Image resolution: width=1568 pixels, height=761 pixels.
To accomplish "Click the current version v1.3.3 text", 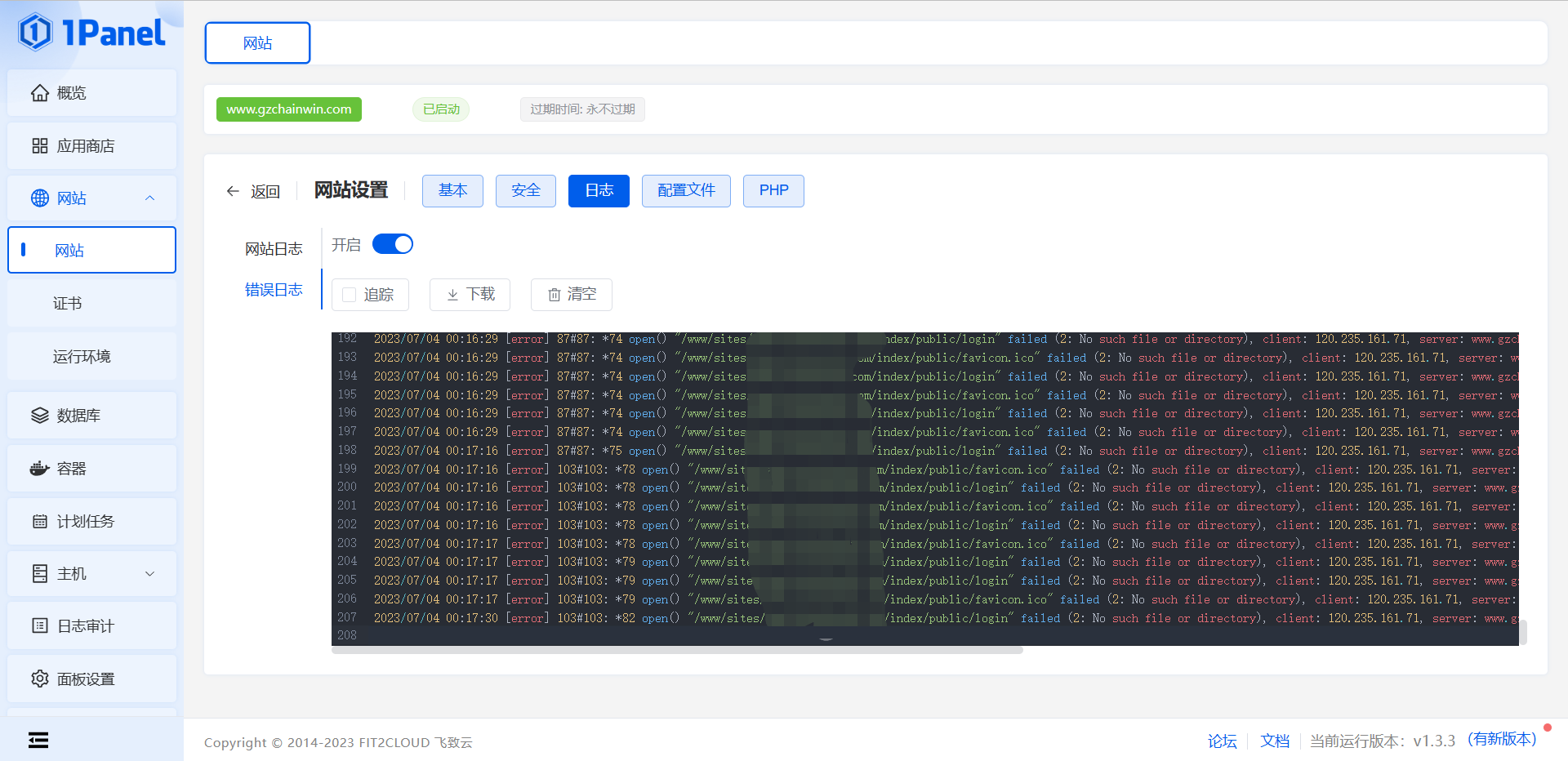I will pyautogui.click(x=1434, y=741).
